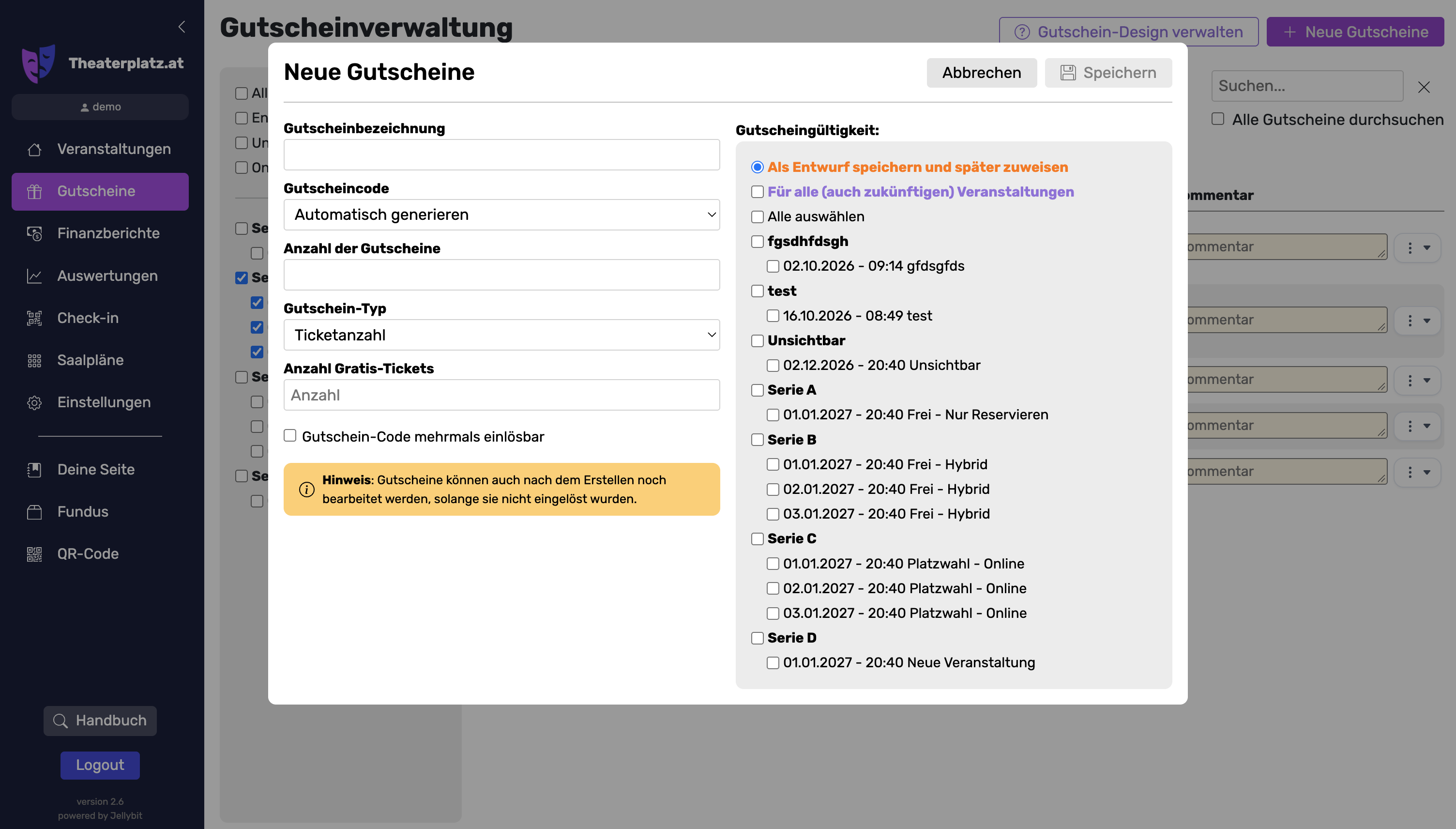Open Veranstaltungen from the sidebar
This screenshot has width=1456, height=829.
tap(100, 149)
